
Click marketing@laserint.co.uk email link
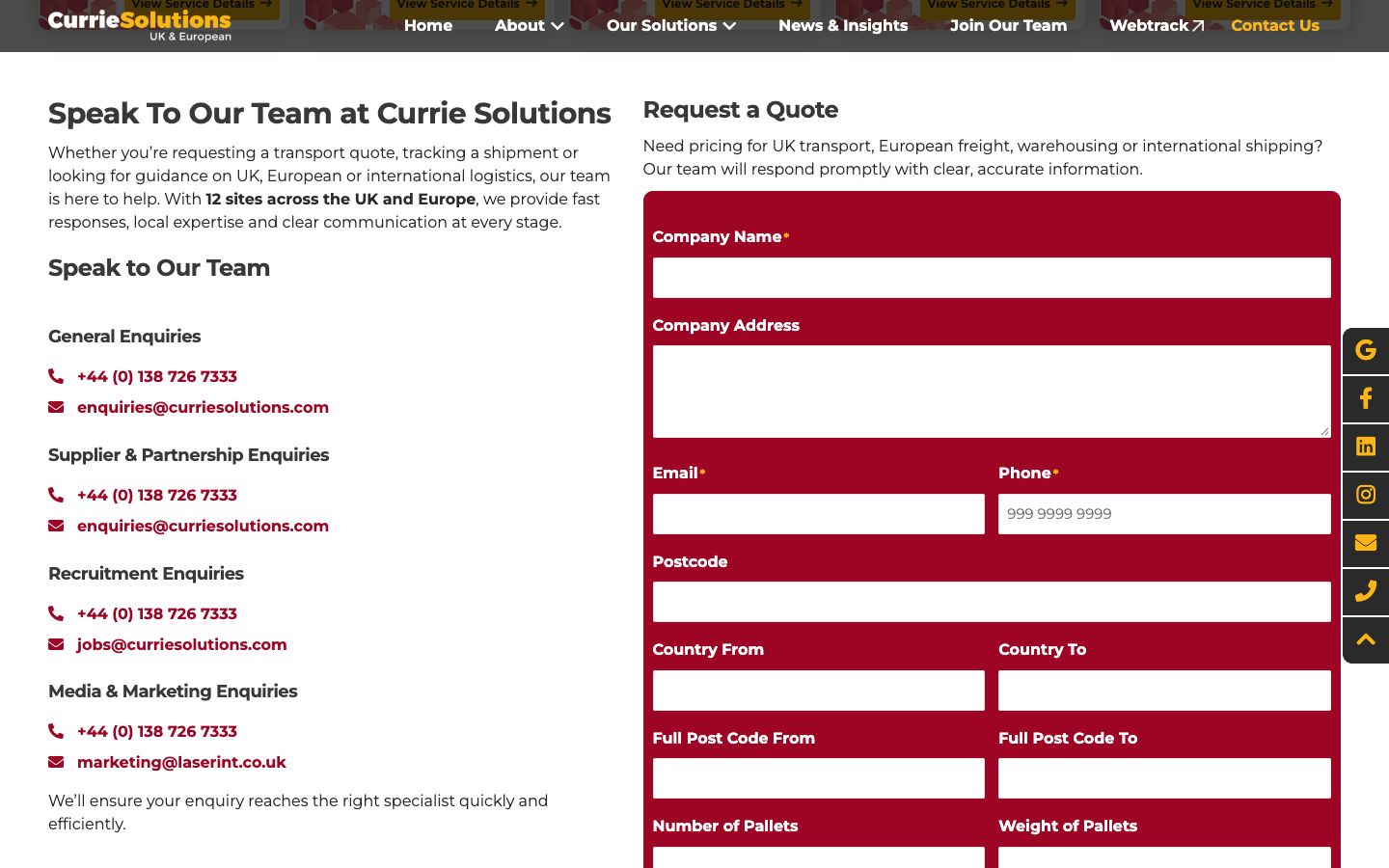(x=181, y=762)
